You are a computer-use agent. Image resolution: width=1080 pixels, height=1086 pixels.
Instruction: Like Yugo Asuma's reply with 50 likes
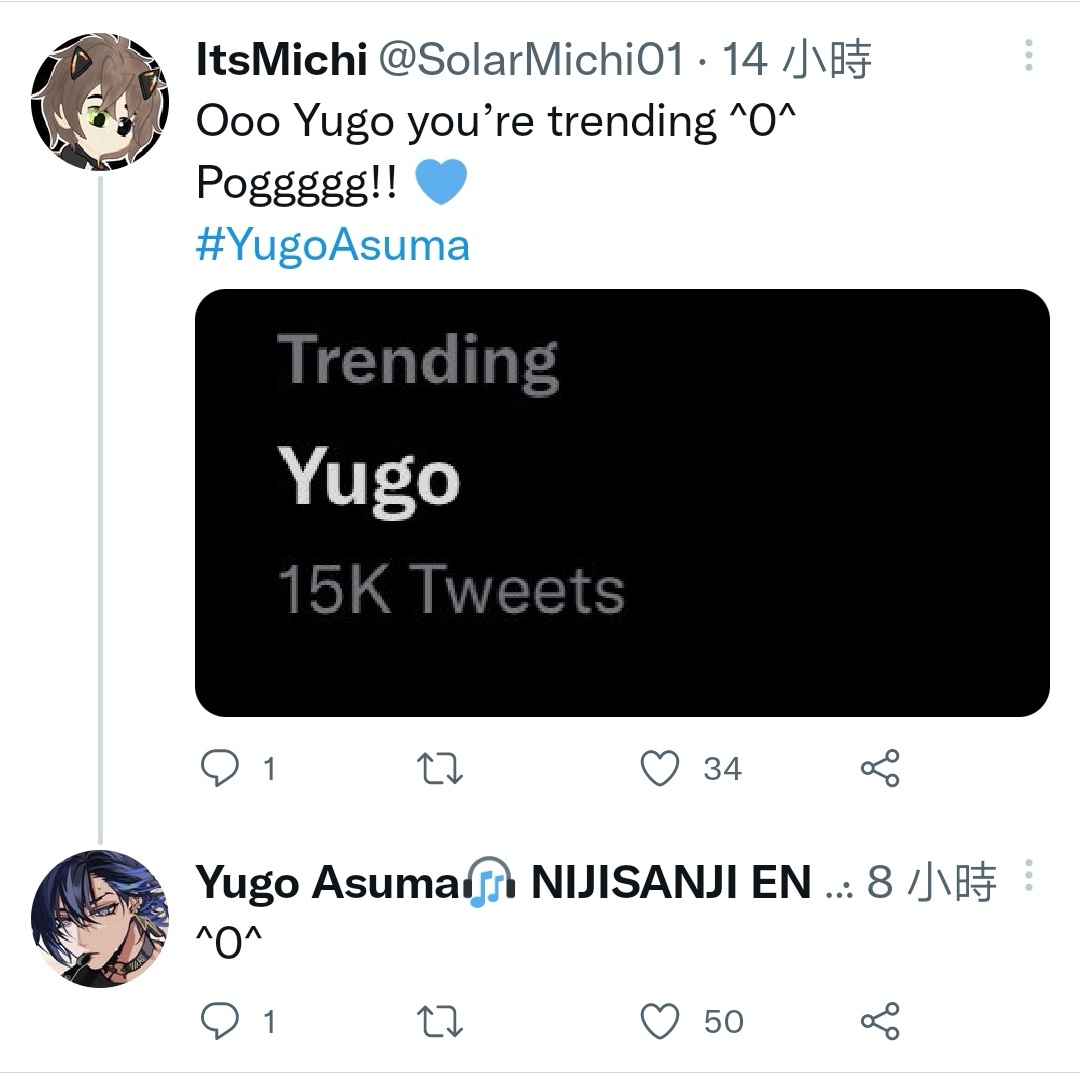point(659,1021)
